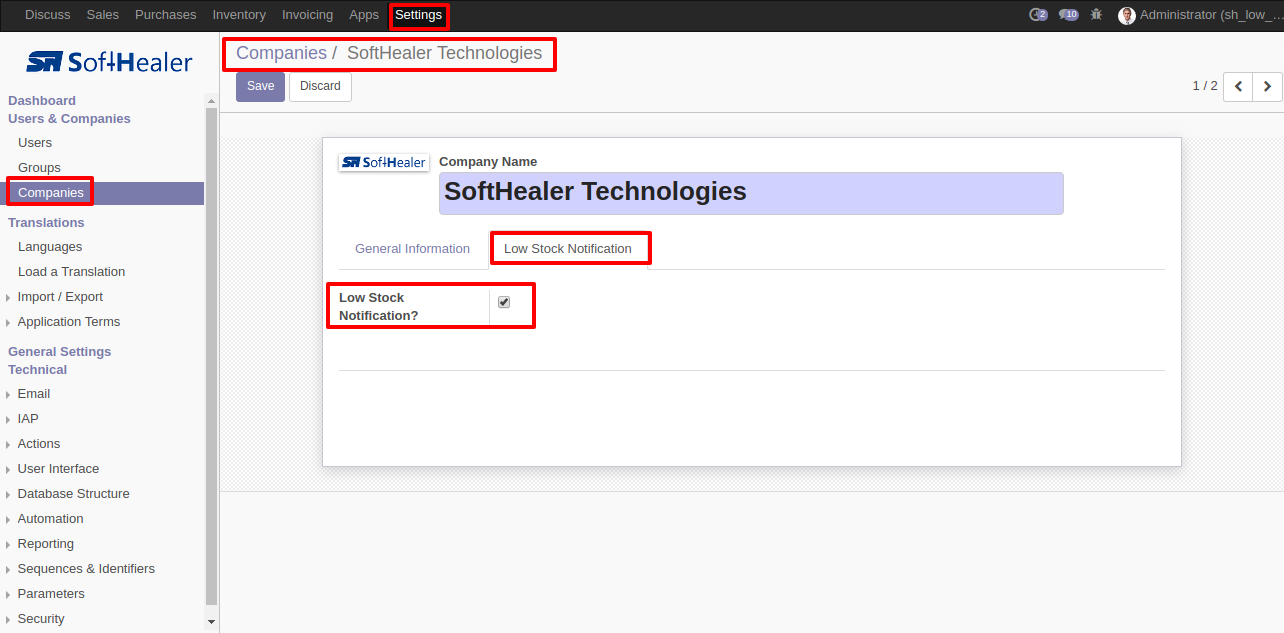Expand the Actions section

pos(38,444)
